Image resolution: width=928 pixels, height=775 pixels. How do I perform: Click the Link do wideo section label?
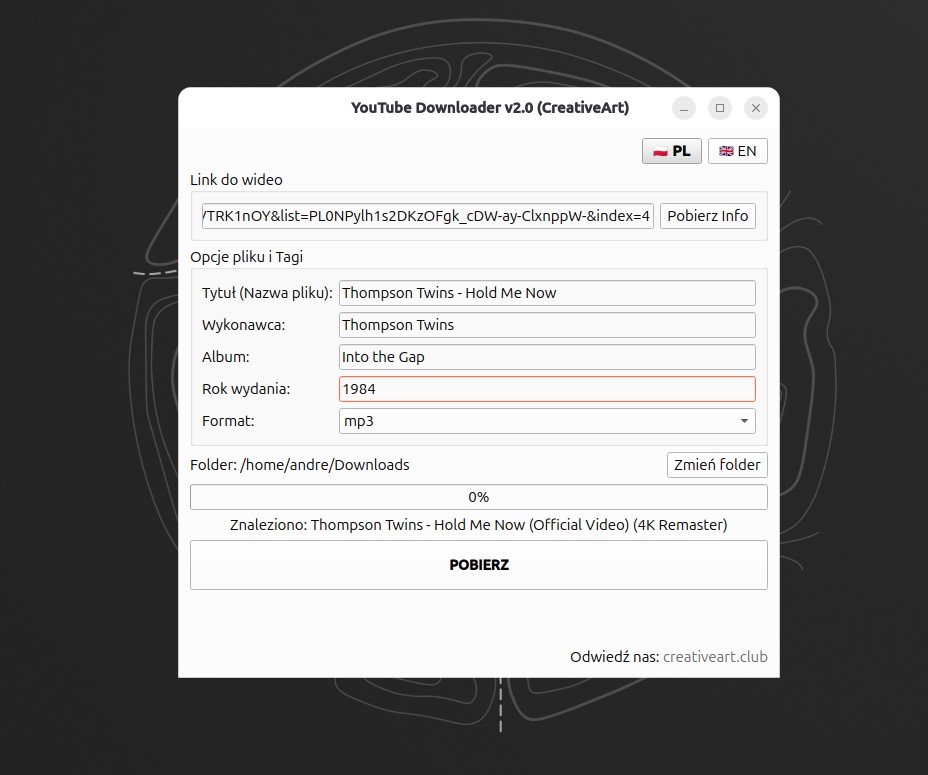237,180
